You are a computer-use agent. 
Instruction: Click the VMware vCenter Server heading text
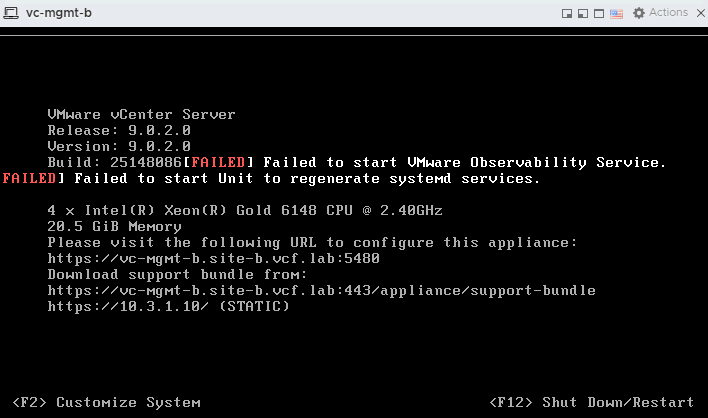click(141, 114)
